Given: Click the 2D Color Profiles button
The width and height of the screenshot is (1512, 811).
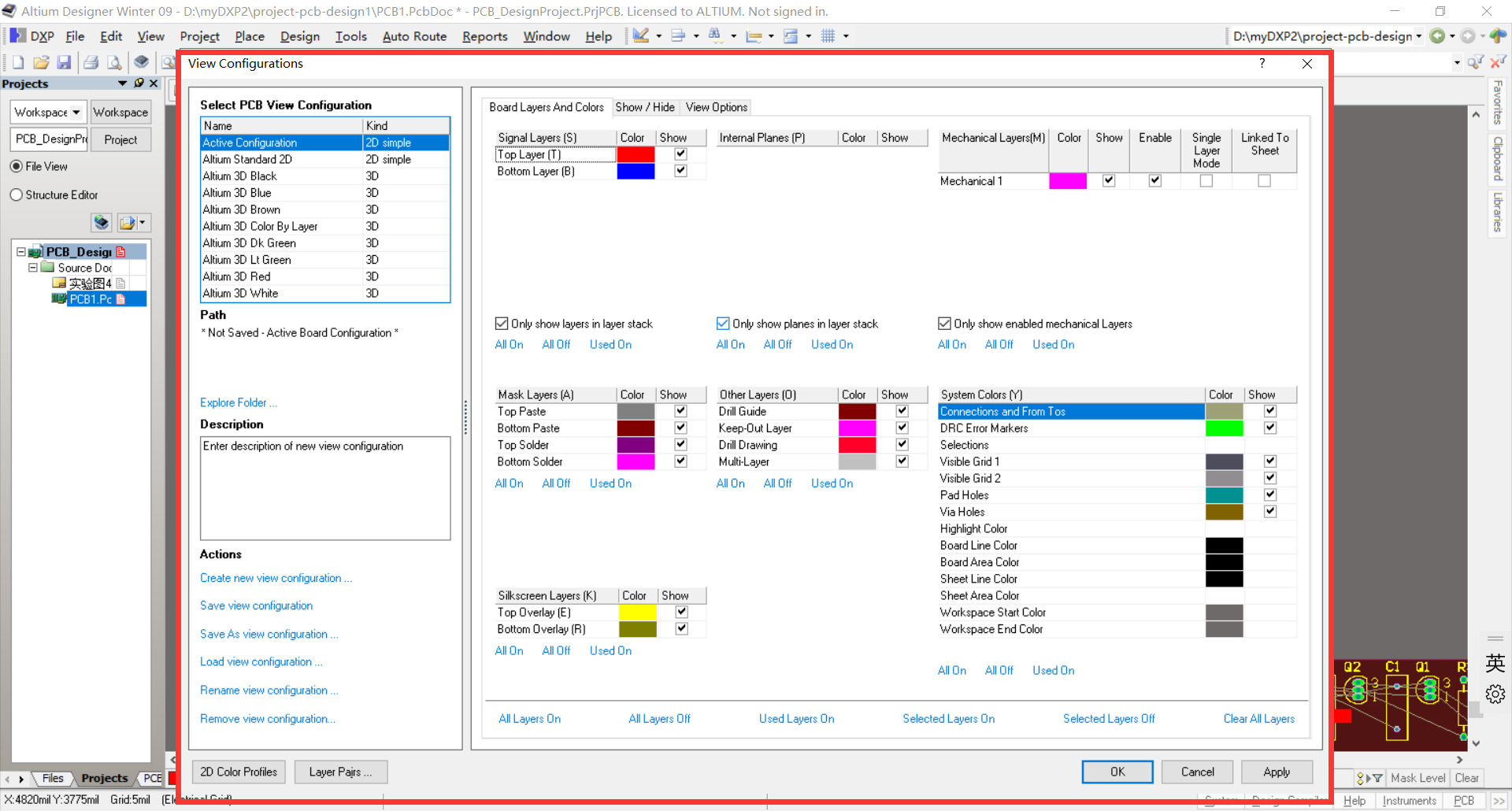Looking at the screenshot, I should pos(239,772).
